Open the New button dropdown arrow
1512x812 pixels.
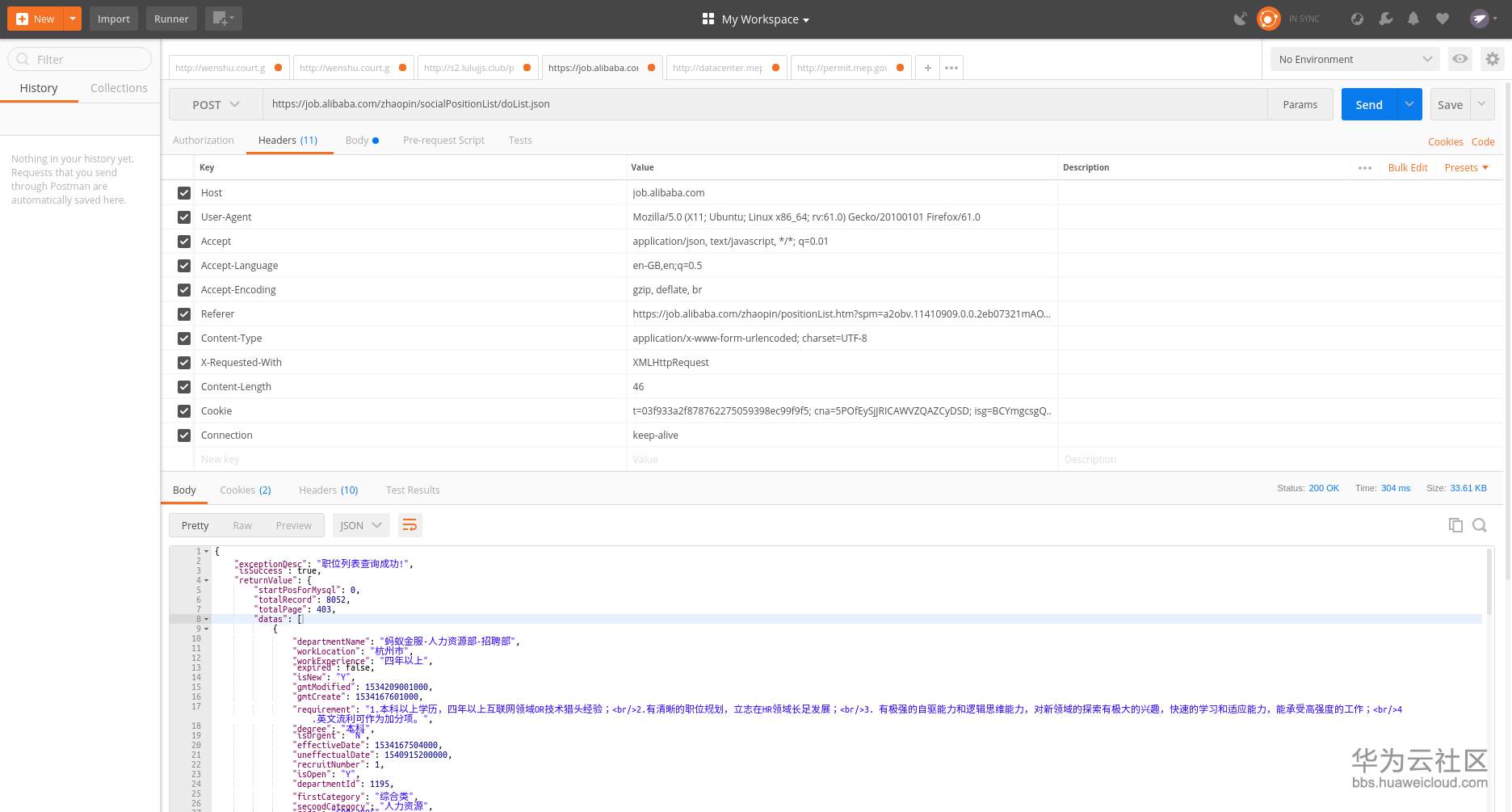point(73,19)
